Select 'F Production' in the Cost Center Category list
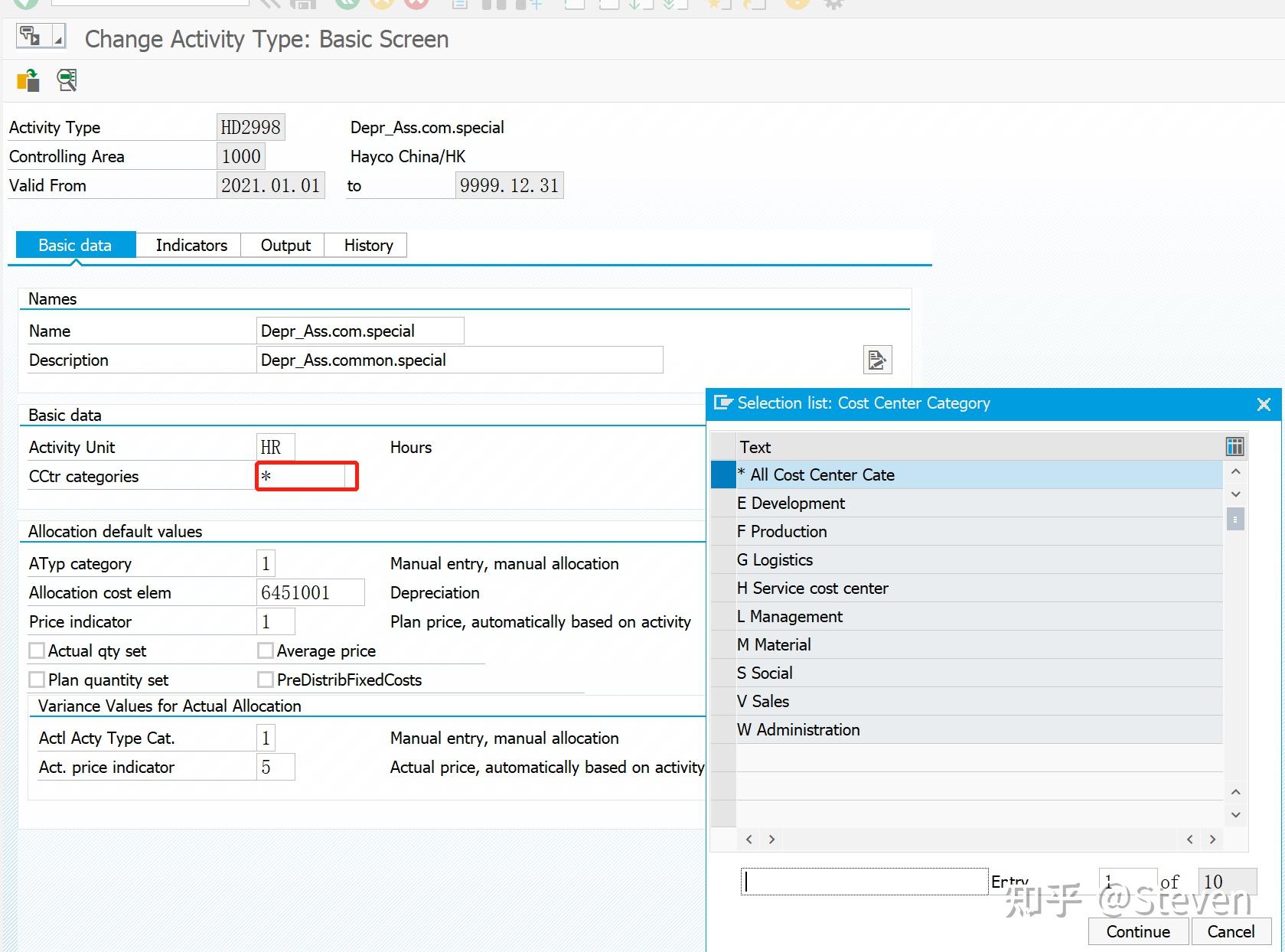The width and height of the screenshot is (1285, 952). tap(781, 530)
